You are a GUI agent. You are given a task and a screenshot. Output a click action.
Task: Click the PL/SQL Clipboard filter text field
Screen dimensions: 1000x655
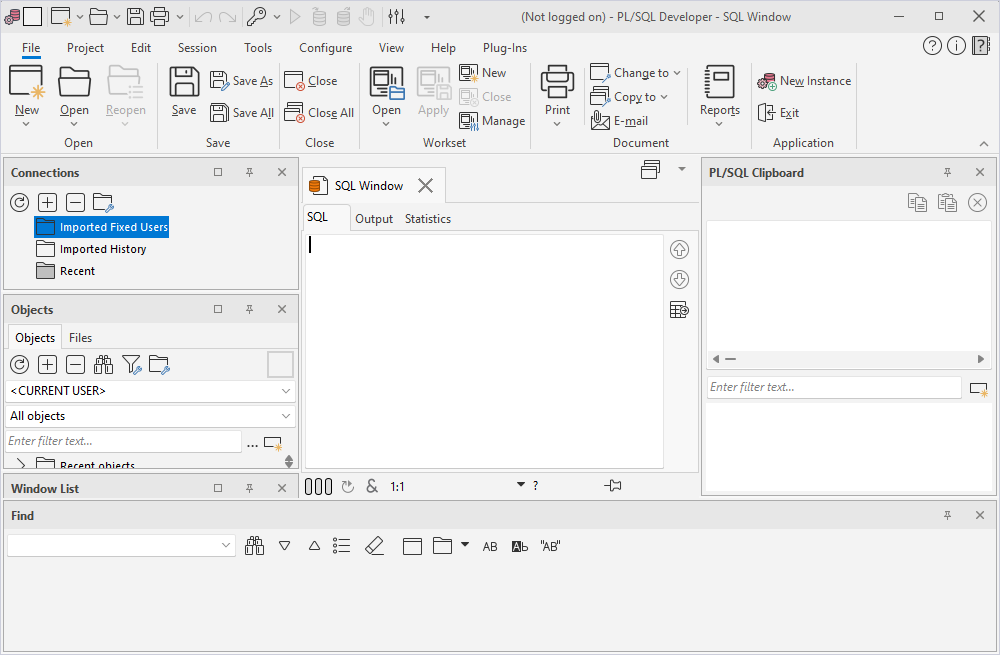click(834, 387)
